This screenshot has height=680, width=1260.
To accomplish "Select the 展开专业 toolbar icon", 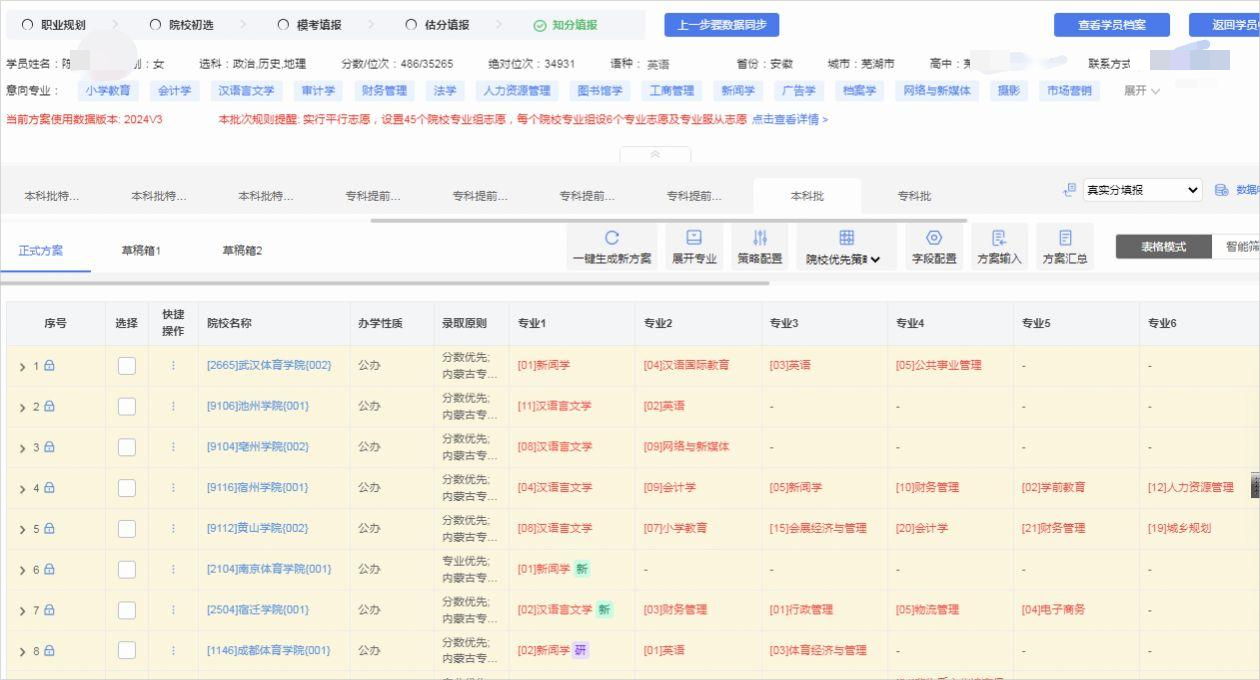I will coord(693,237).
